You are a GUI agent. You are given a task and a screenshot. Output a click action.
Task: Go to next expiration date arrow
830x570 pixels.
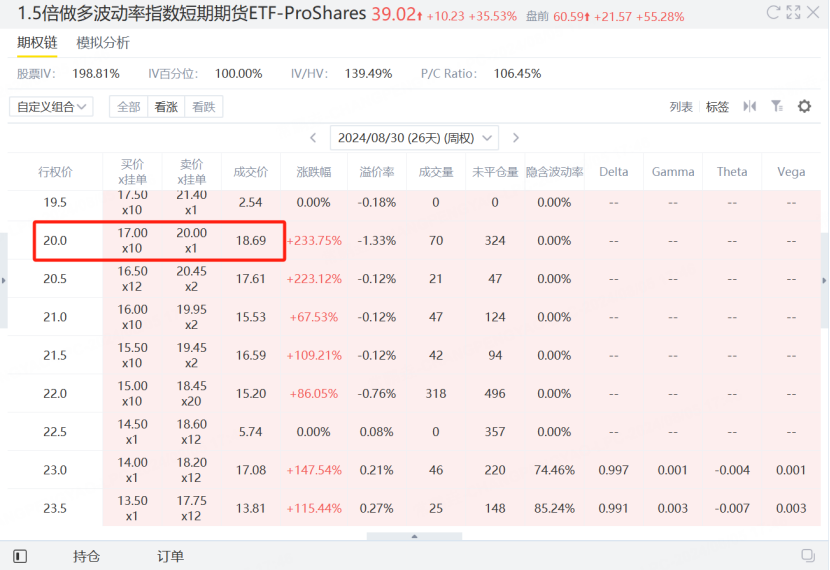tap(516, 138)
